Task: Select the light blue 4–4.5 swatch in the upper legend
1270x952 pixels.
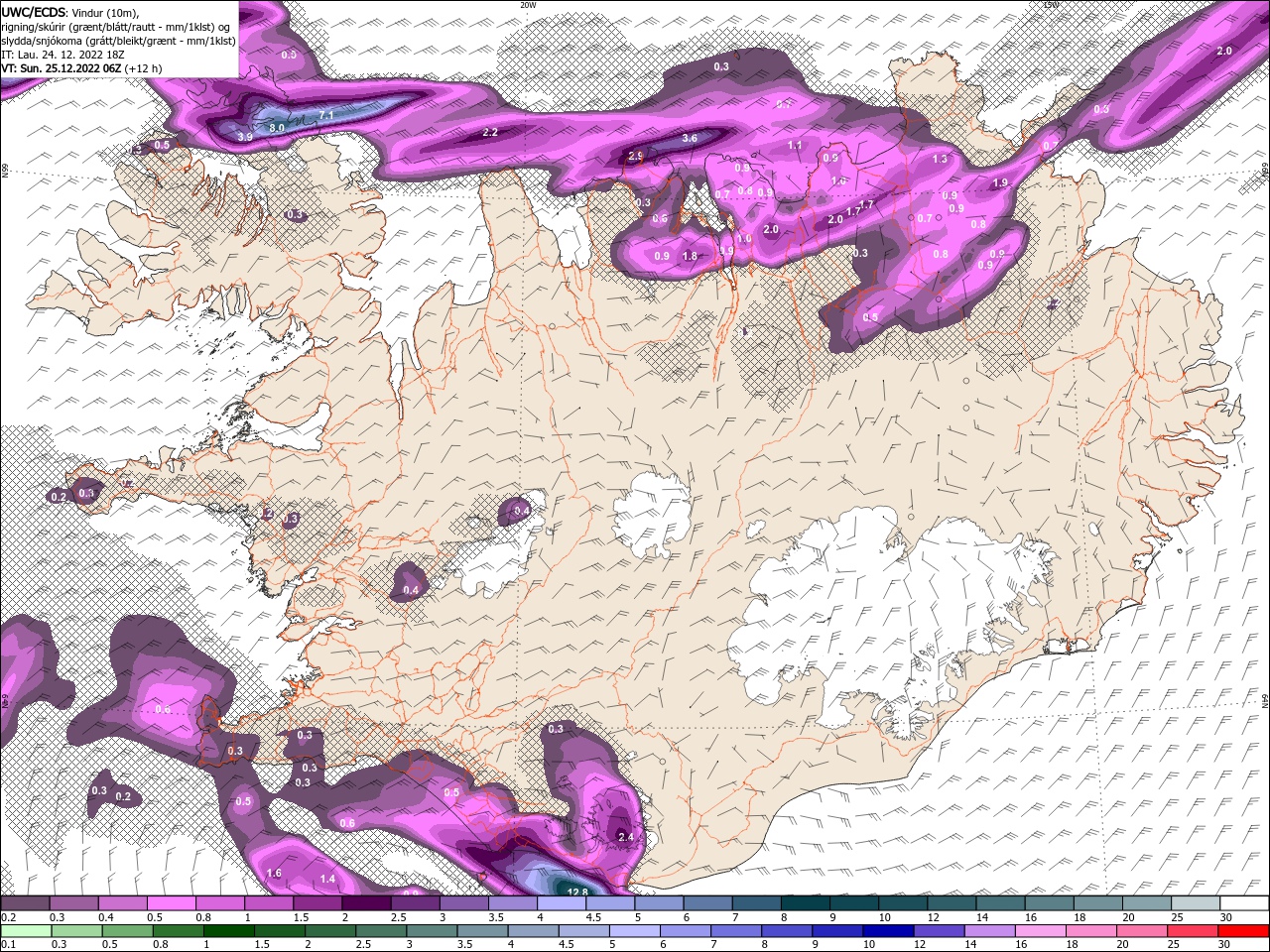Action: pos(562,903)
